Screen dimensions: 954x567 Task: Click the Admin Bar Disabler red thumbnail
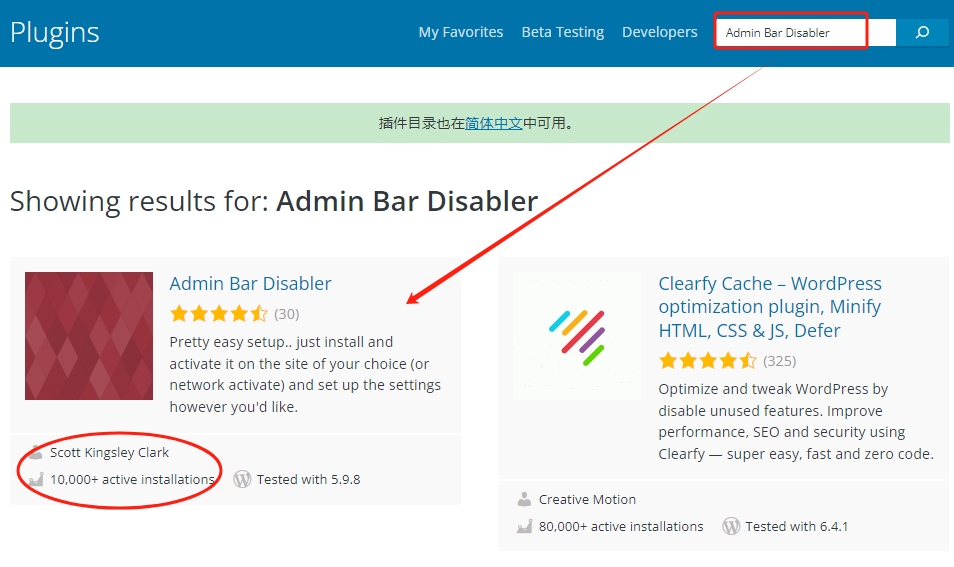tap(89, 336)
